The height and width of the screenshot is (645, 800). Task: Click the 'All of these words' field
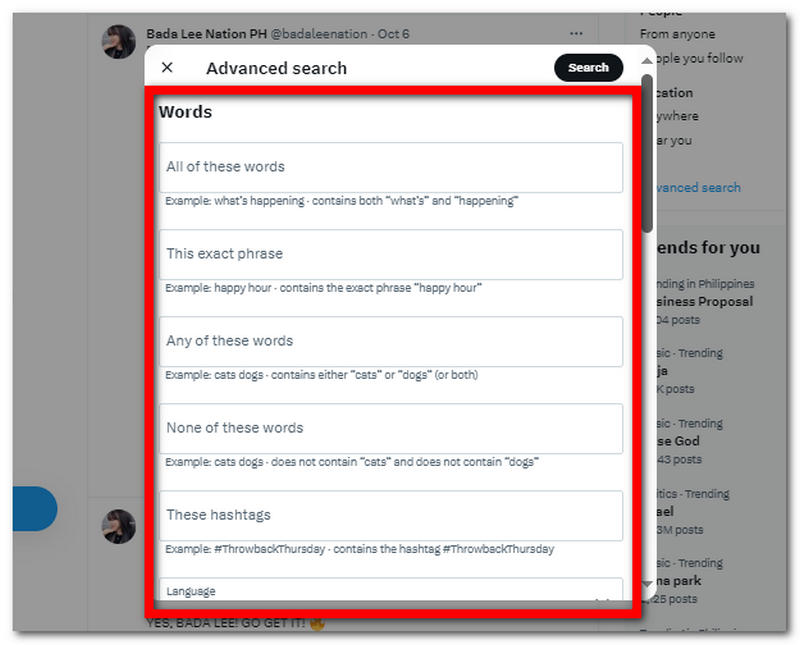[x=390, y=167]
